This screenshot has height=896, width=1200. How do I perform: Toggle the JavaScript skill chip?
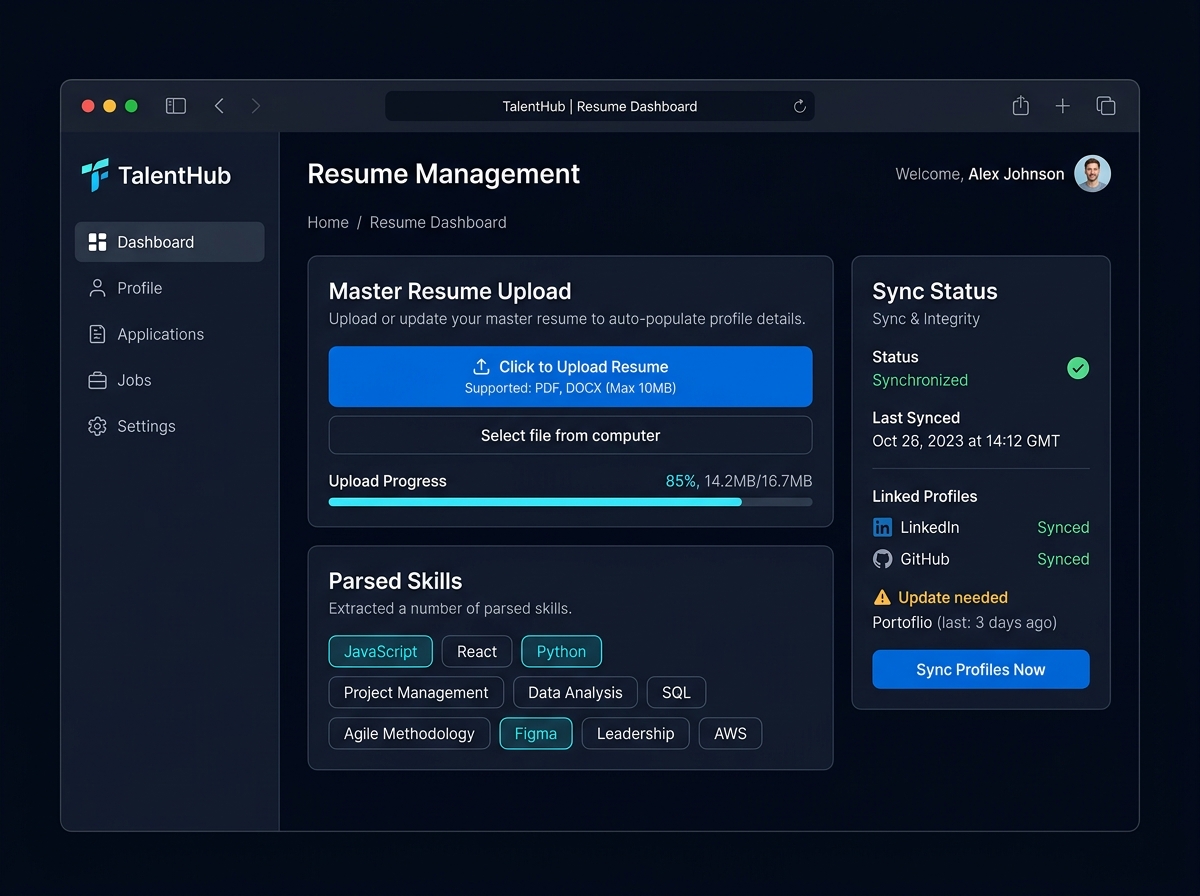tap(381, 651)
